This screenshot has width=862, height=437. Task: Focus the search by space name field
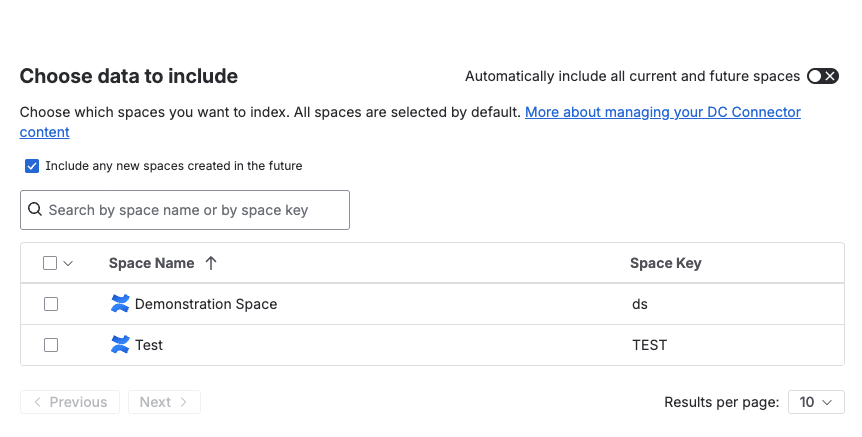(195, 210)
